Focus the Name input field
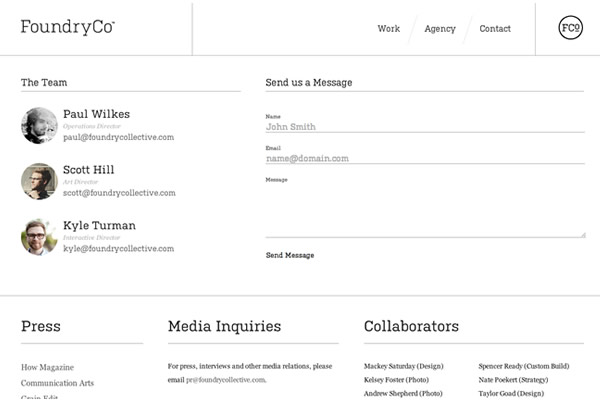The image size is (600, 400). click(424, 127)
